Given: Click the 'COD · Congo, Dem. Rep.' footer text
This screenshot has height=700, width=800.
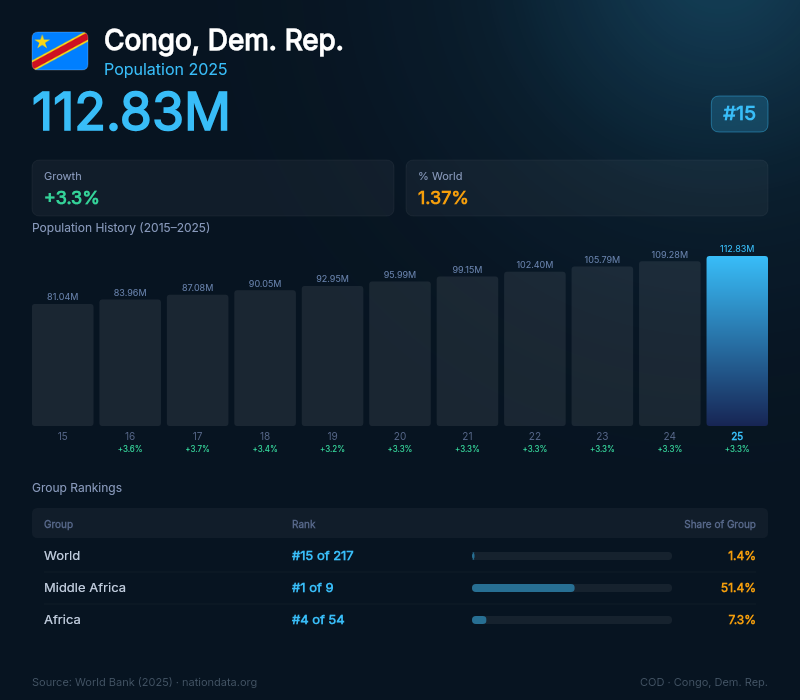Looking at the screenshot, I should pos(704,682).
